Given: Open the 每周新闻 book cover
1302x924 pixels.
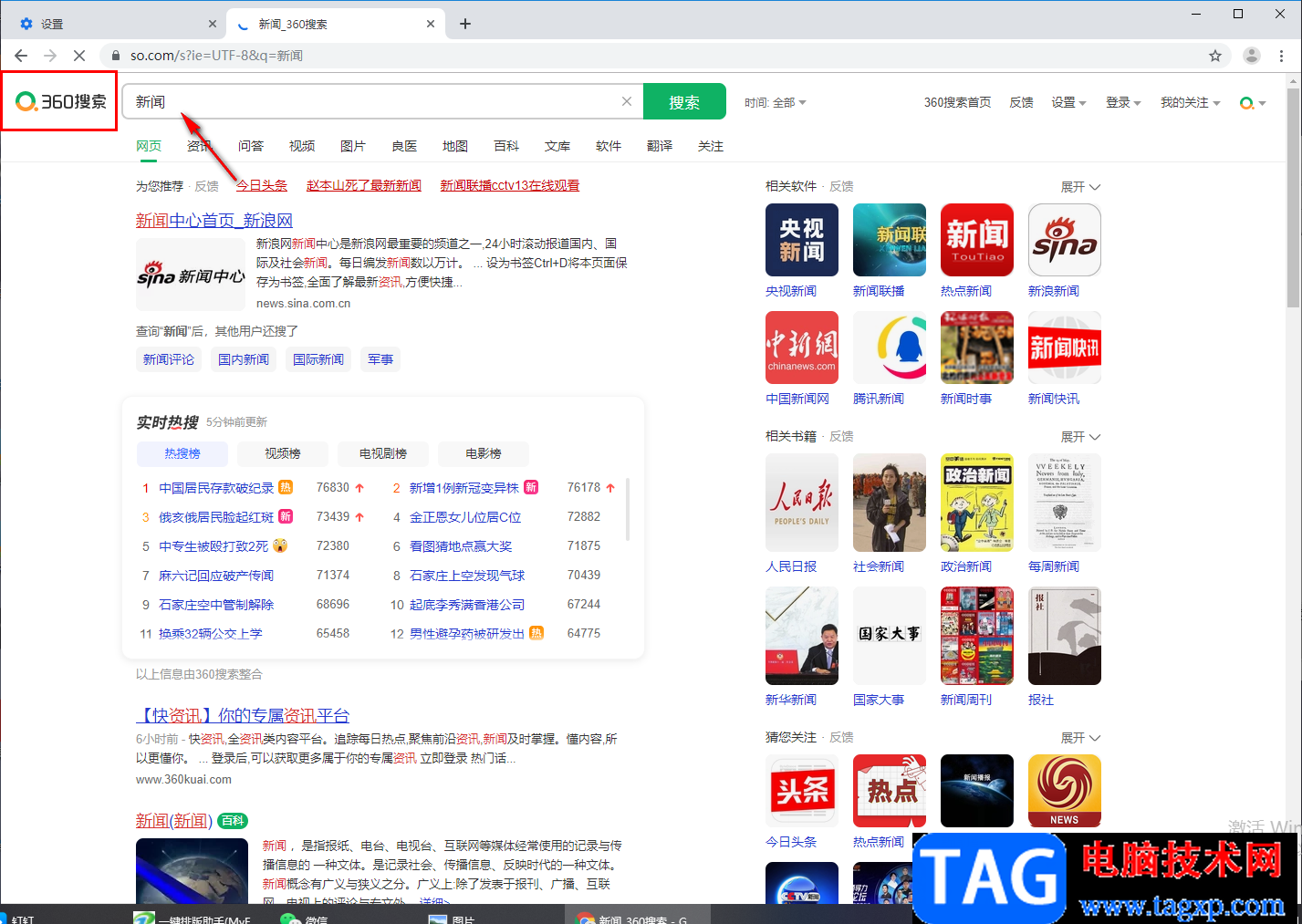Looking at the screenshot, I should pos(1064,503).
